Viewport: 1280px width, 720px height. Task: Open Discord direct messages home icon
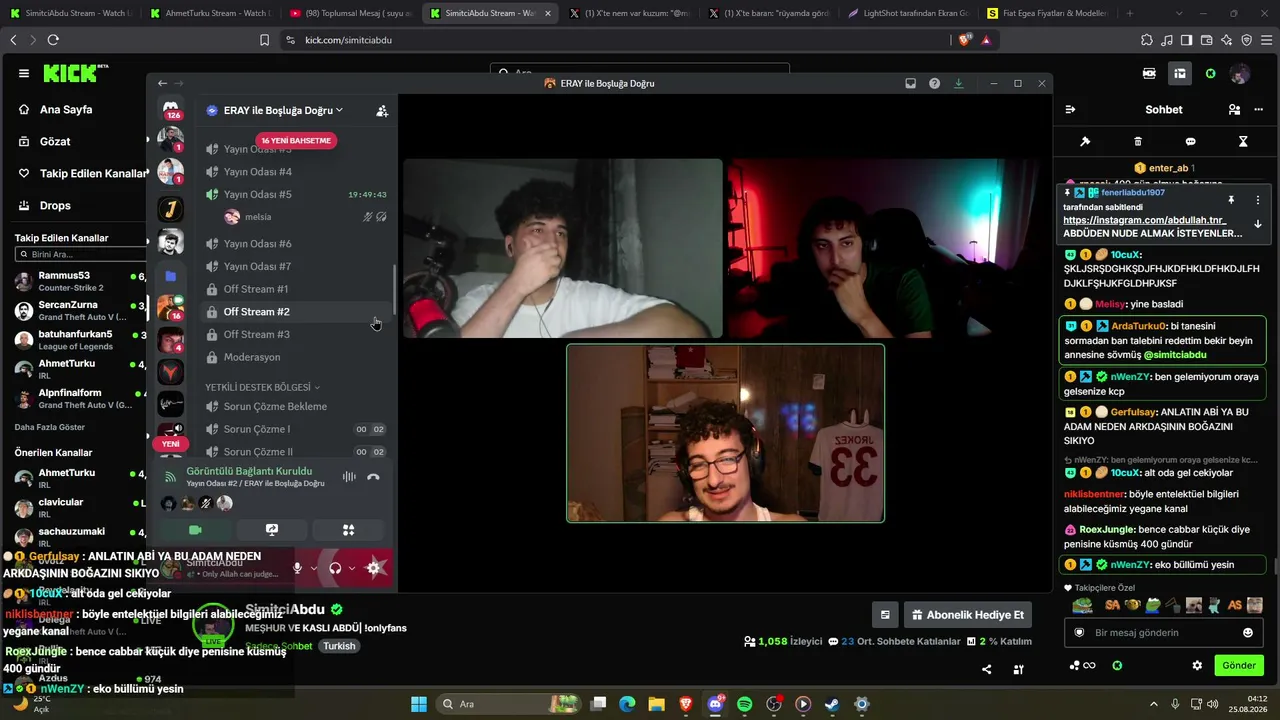pos(171,108)
